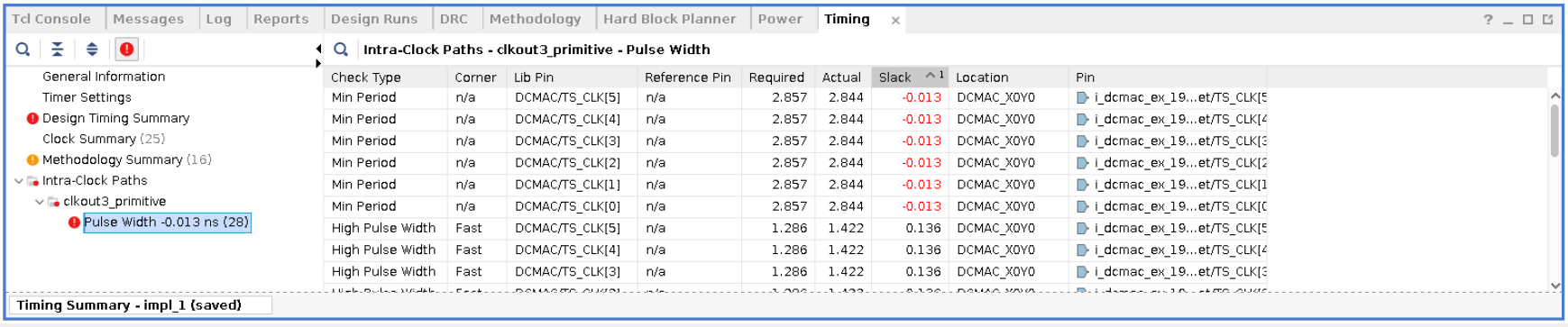Collapse the clkout3_primitive tree node
Image resolution: width=1568 pixels, height=327 pixels.
[40, 202]
